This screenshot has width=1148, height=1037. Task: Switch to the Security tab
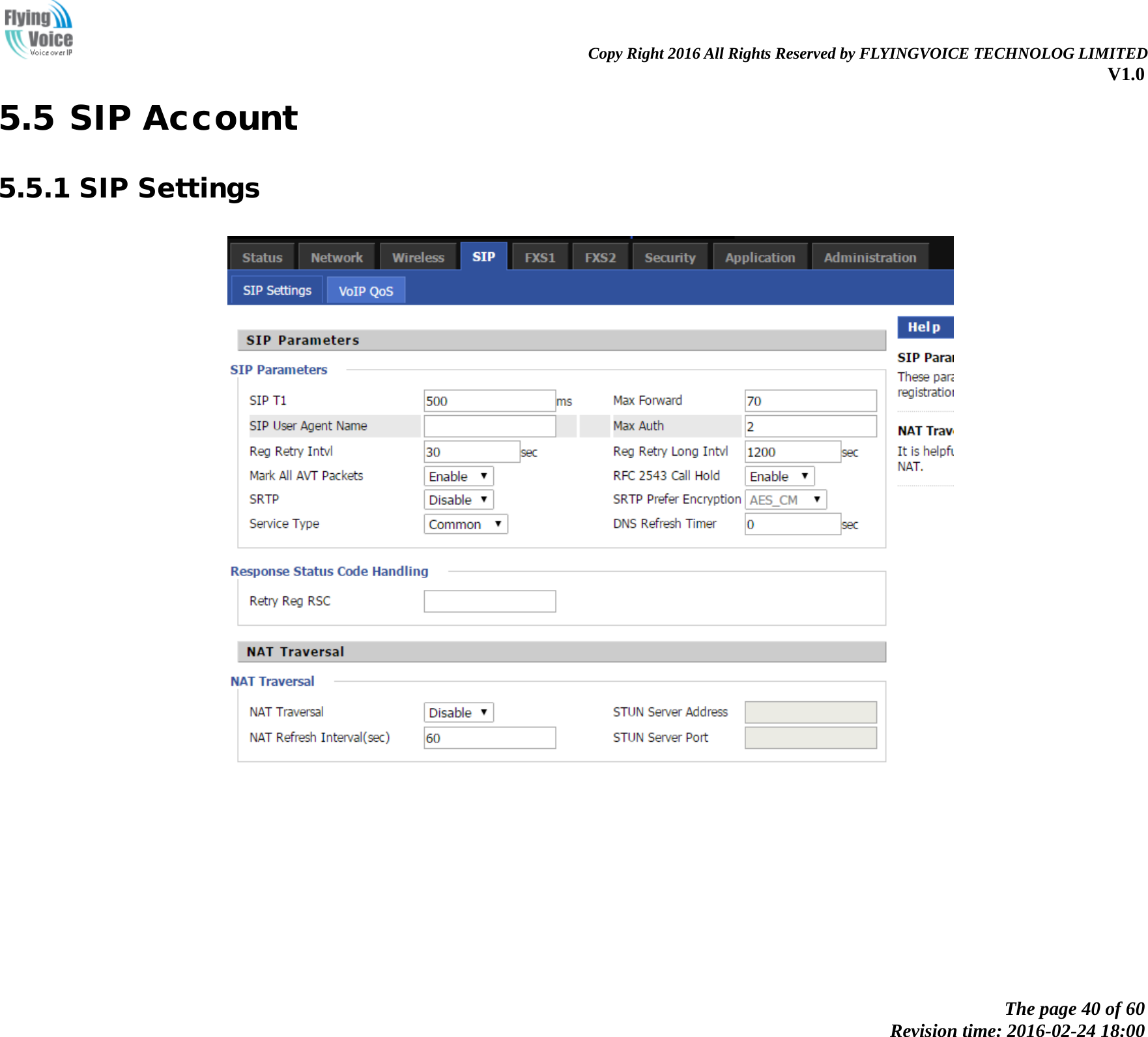coord(669,257)
